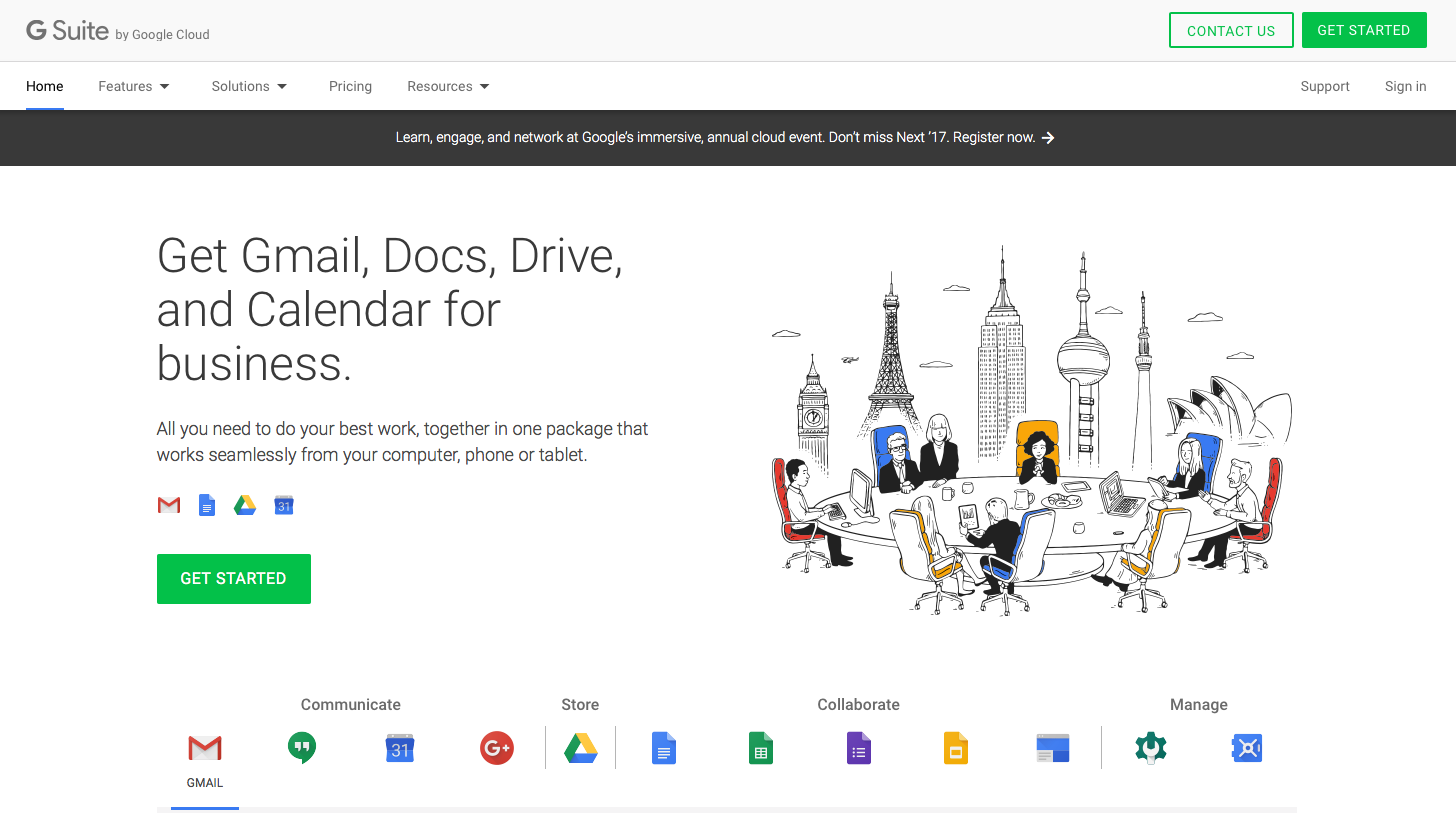This screenshot has width=1456, height=813.
Task: Select the Calendar icon in Communicate
Action: pos(400,748)
